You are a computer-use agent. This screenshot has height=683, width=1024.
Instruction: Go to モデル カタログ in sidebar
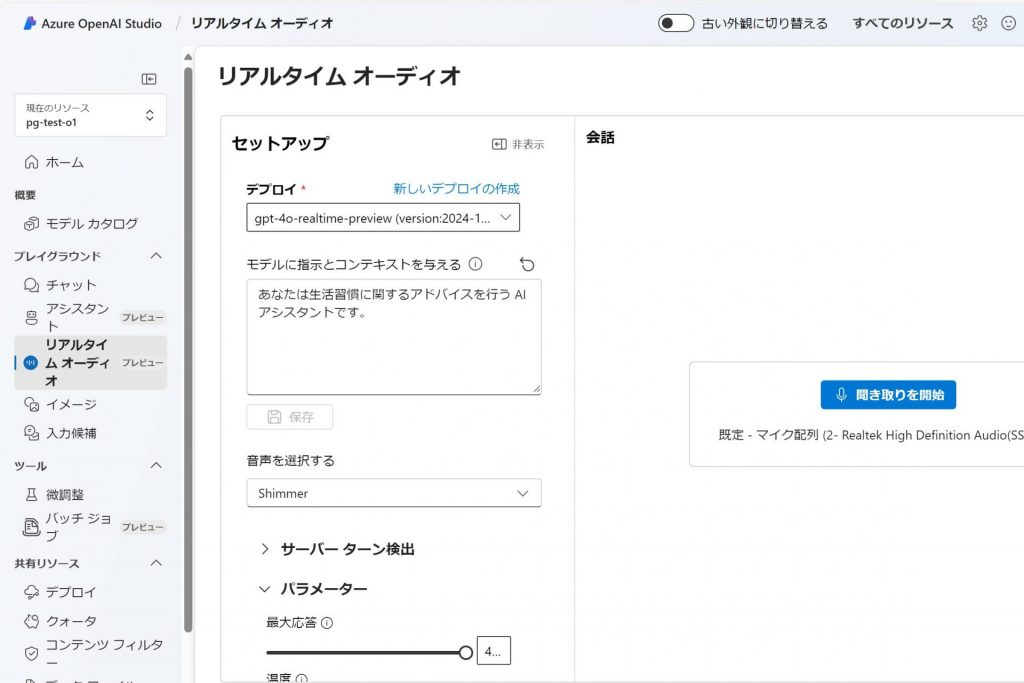pos(91,223)
